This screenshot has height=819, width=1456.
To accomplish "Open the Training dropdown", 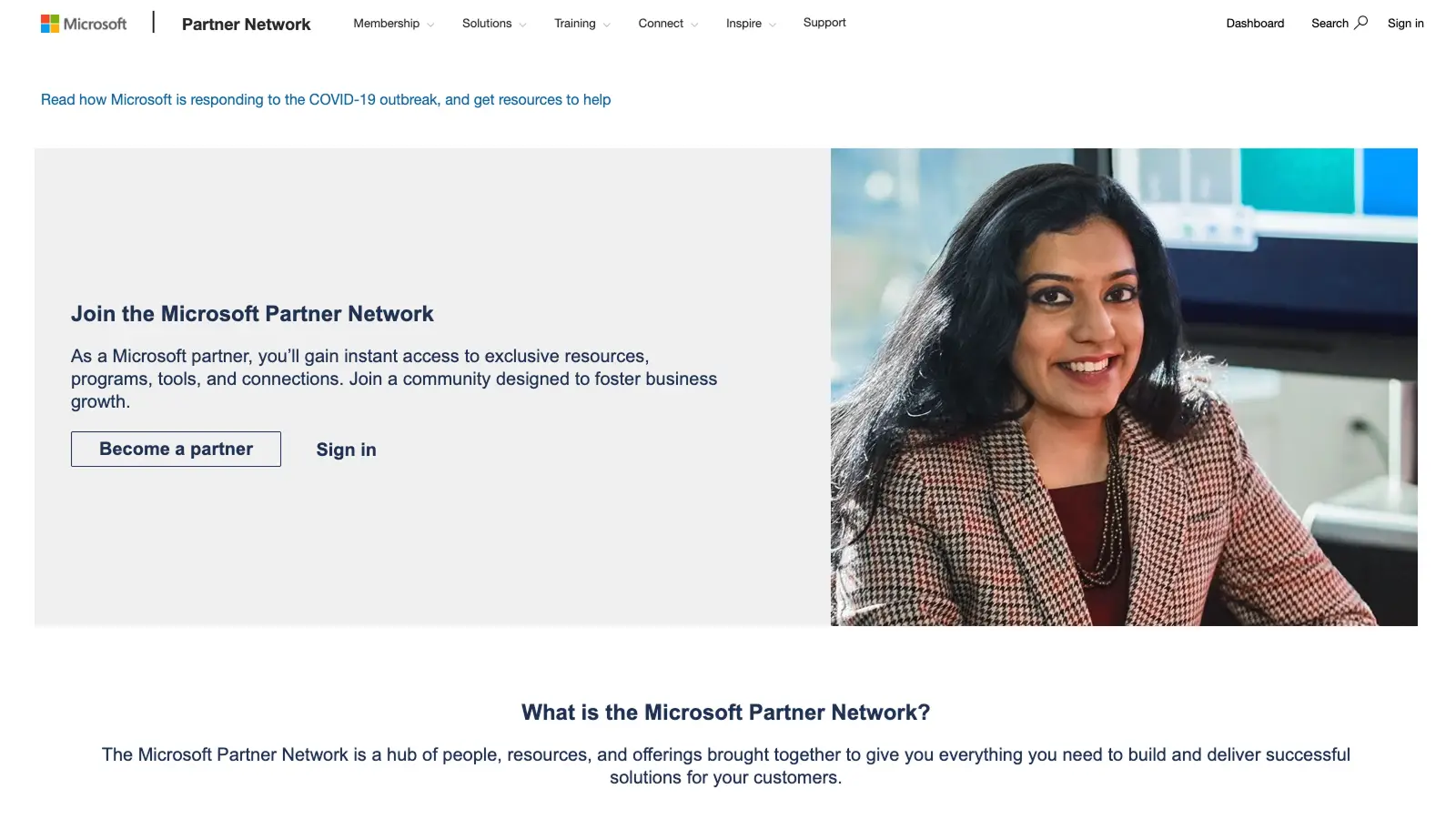I will point(575,23).
